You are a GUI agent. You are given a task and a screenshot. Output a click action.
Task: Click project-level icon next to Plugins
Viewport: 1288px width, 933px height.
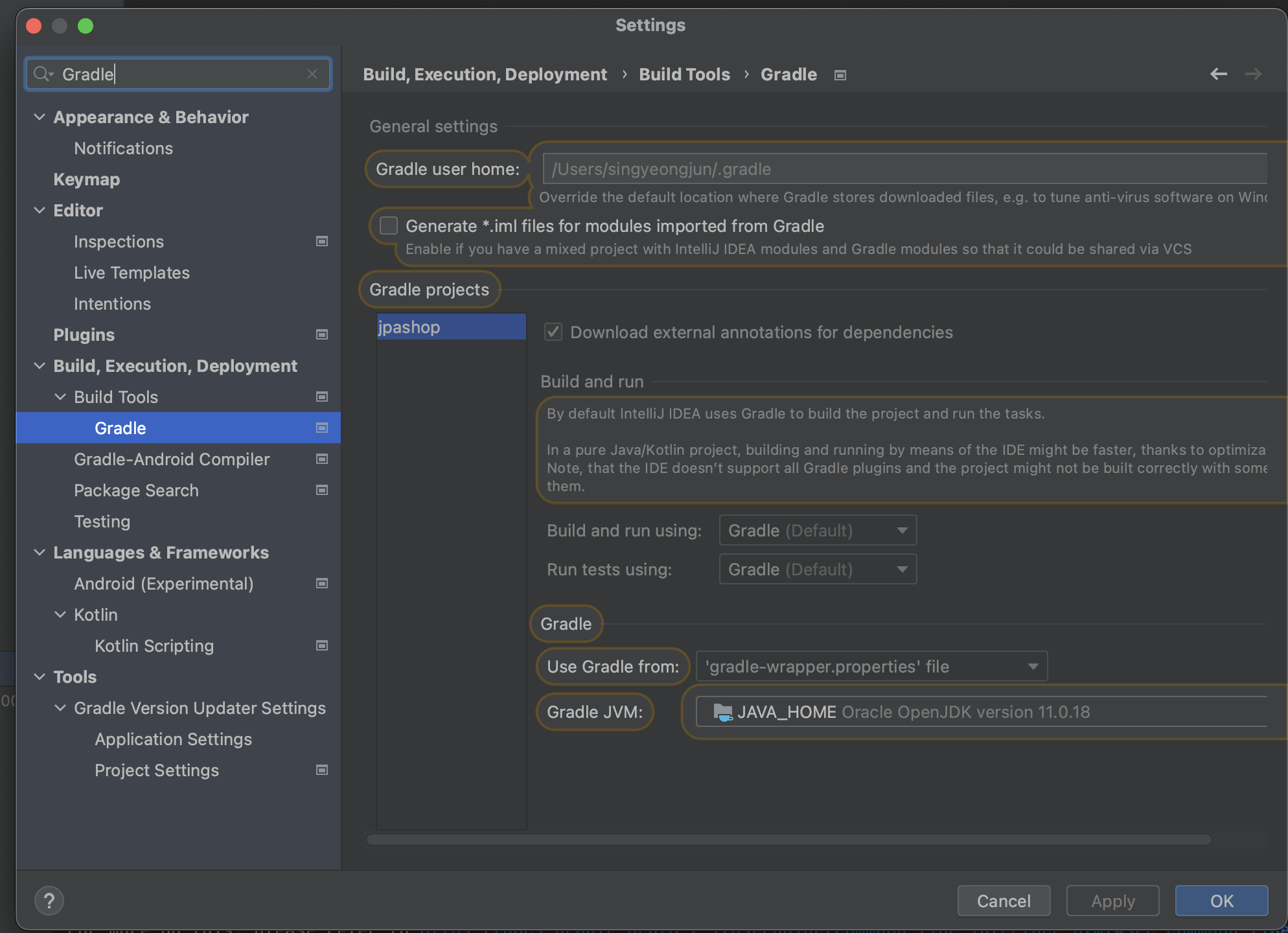pyautogui.click(x=321, y=335)
